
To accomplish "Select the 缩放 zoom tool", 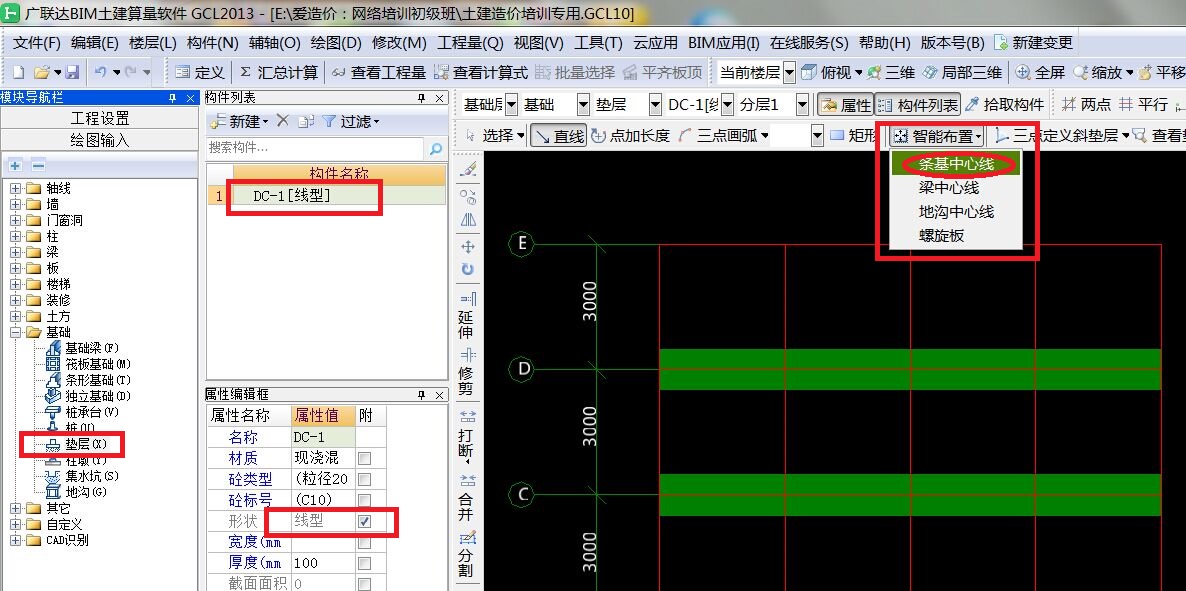I will pyautogui.click(x=1098, y=73).
